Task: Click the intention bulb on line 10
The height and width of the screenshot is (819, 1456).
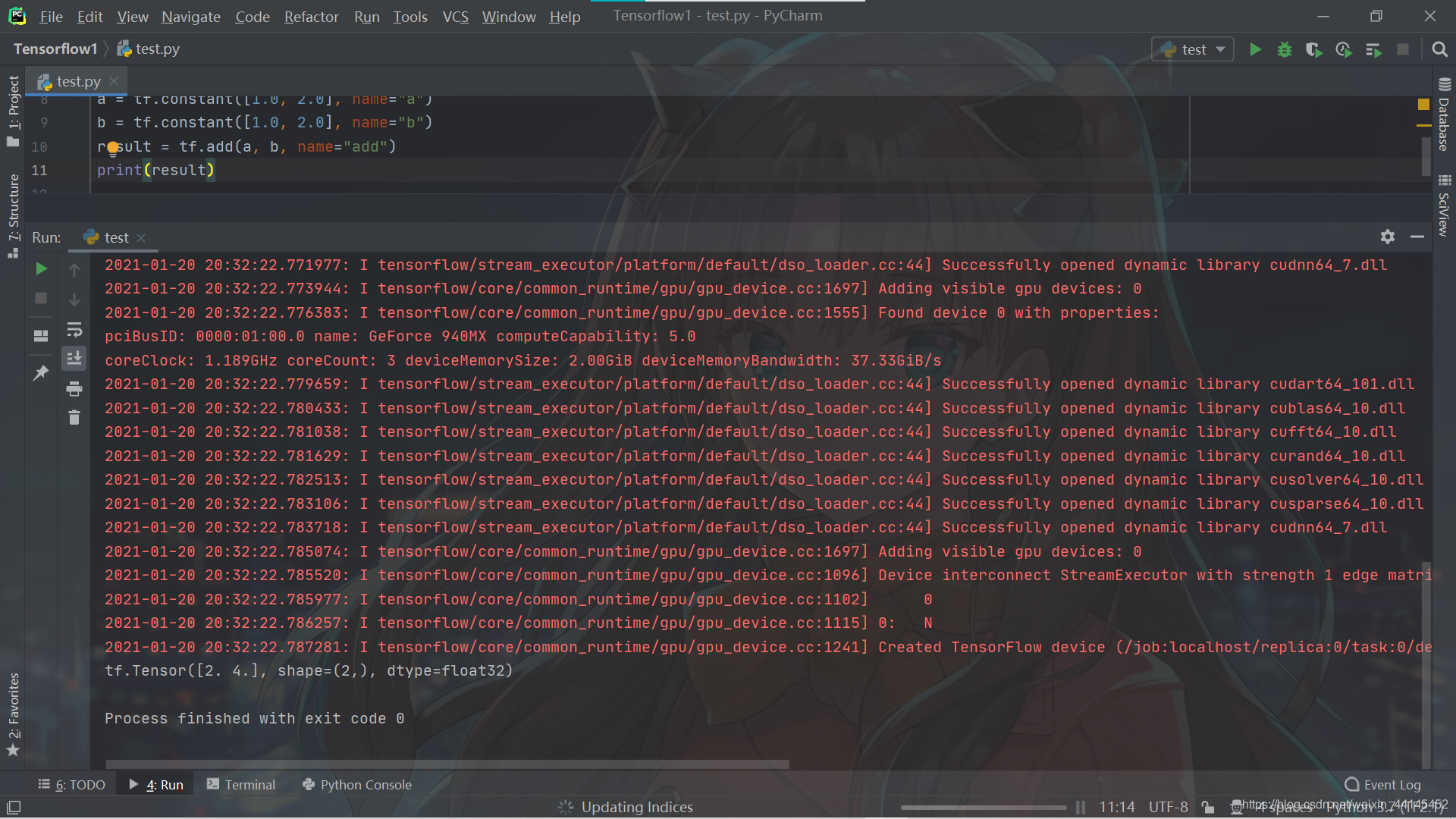Action: click(x=112, y=147)
